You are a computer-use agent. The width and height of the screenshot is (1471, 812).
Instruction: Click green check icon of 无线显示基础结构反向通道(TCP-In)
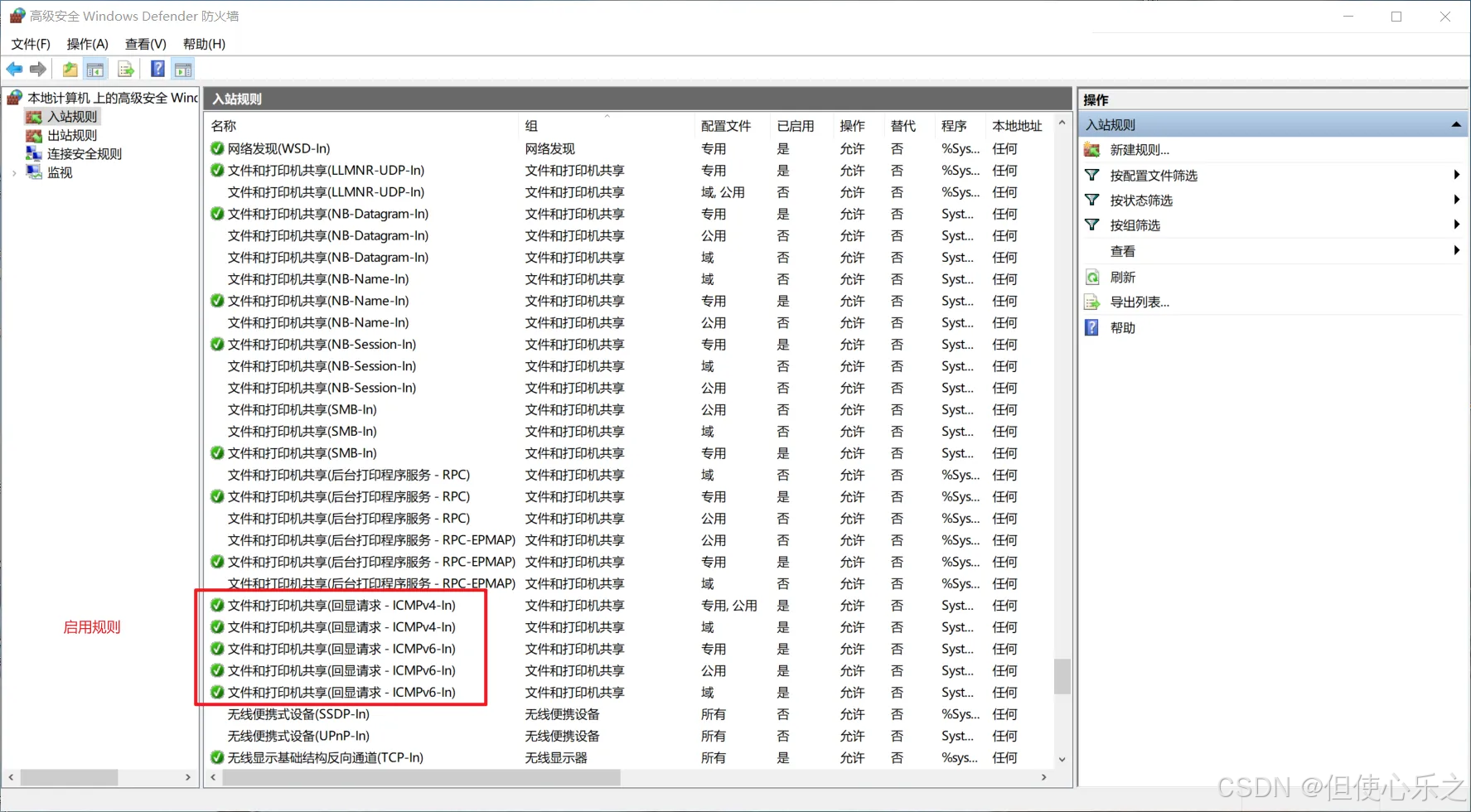pyautogui.click(x=217, y=757)
